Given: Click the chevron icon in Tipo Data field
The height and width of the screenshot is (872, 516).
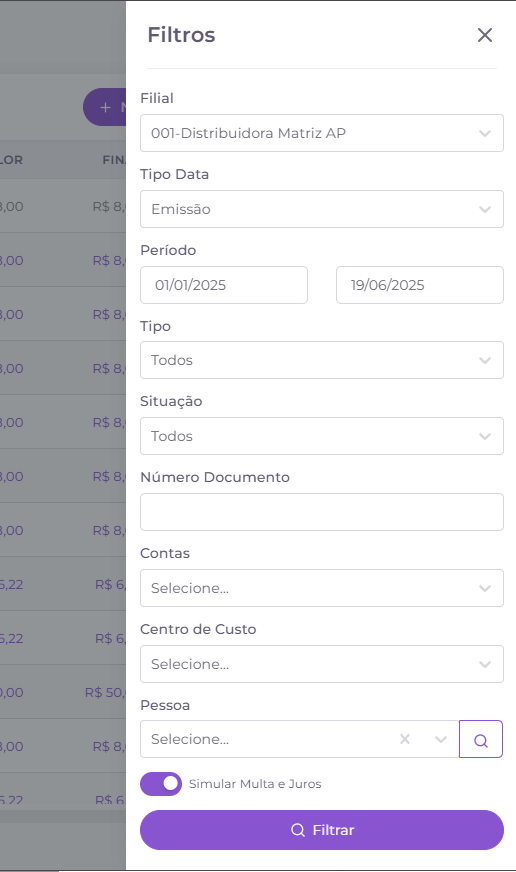Looking at the screenshot, I should coord(485,210).
